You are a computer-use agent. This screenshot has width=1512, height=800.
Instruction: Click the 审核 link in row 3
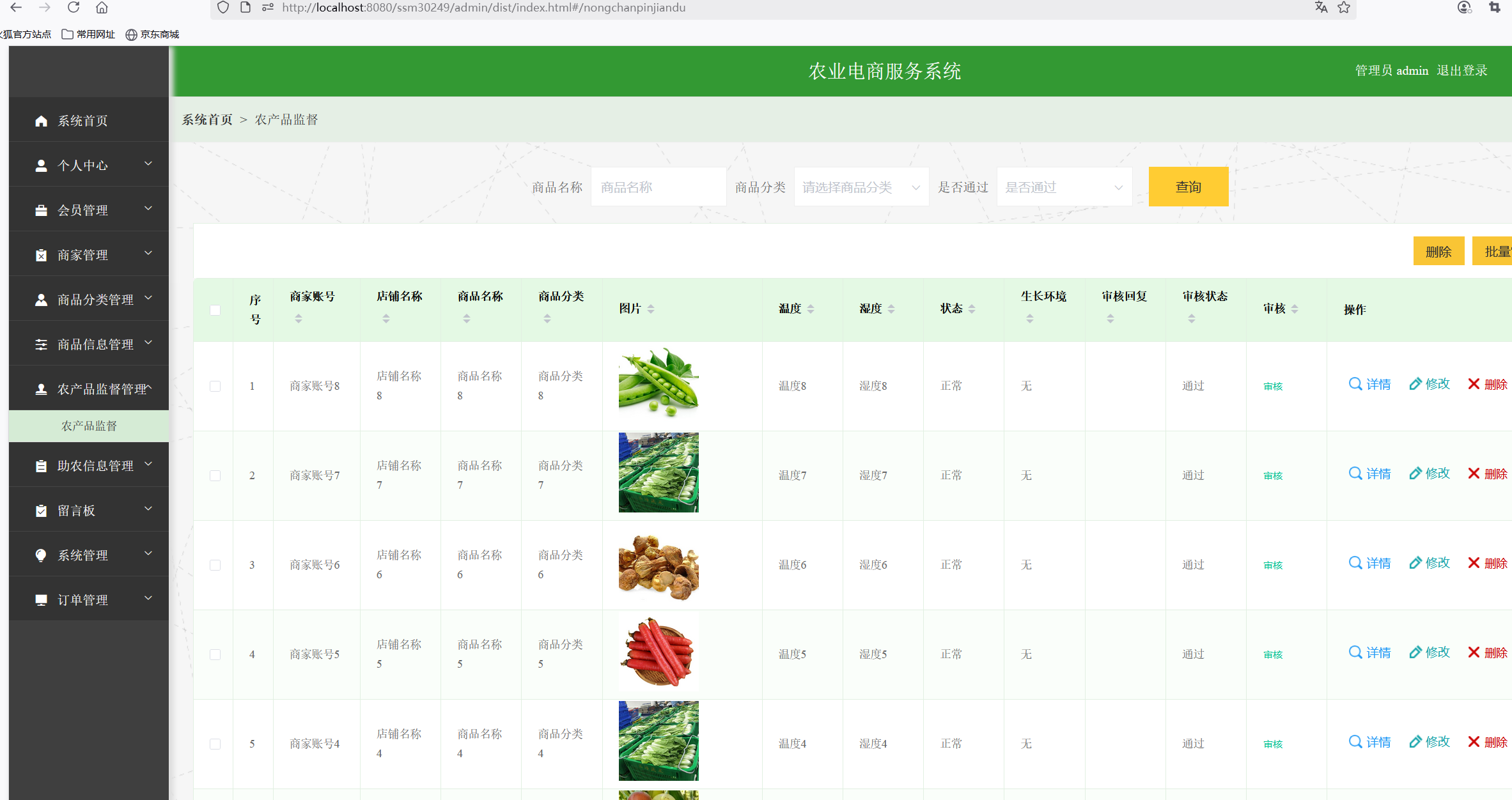[x=1272, y=565]
